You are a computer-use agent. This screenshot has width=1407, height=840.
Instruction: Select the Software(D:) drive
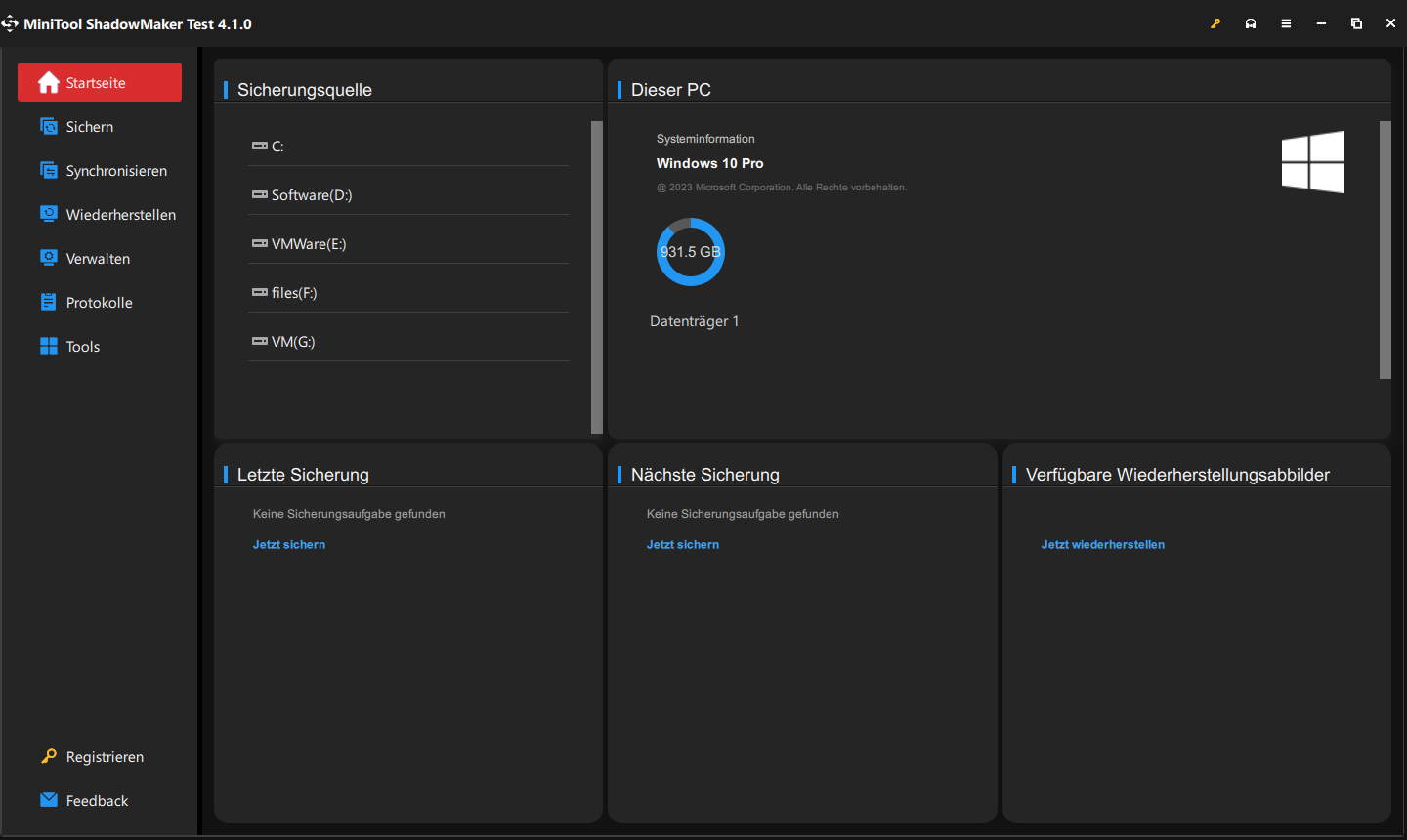(311, 195)
